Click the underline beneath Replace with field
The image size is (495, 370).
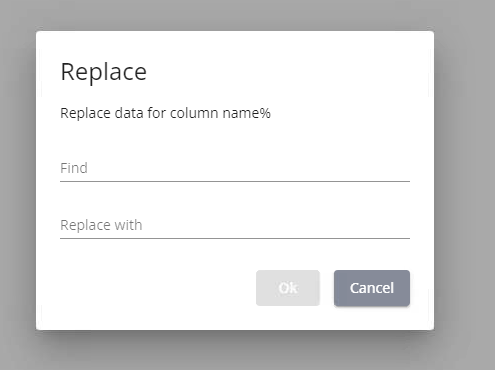pyautogui.click(x=235, y=238)
